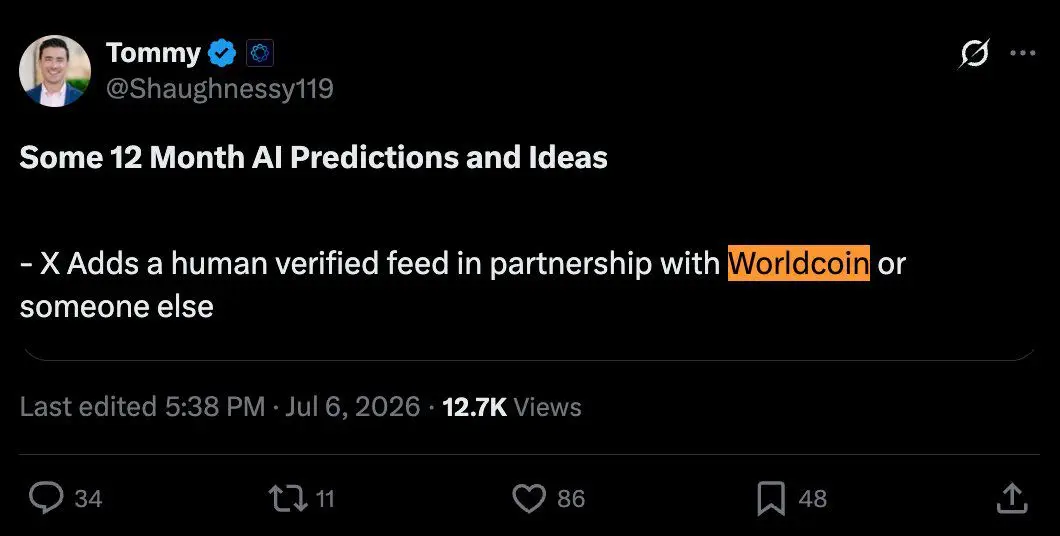Image resolution: width=1060 pixels, height=536 pixels.
Task: Click the reply speech bubble icon
Action: pos(47,499)
